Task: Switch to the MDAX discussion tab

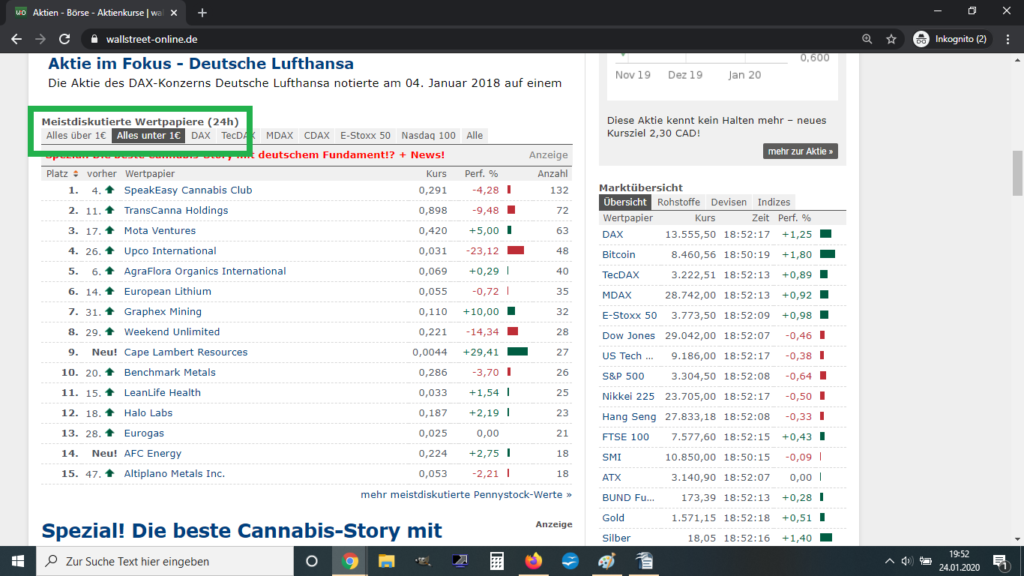Action: [x=280, y=135]
